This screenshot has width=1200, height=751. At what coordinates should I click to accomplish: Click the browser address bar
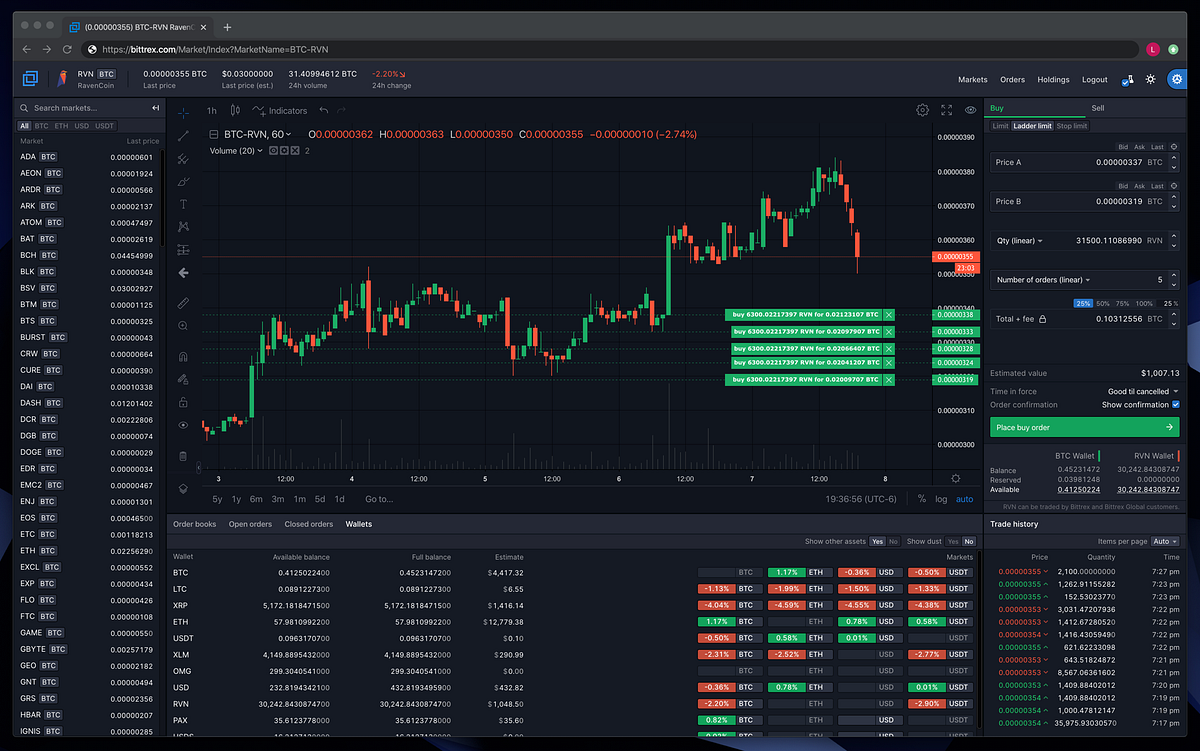pos(610,49)
